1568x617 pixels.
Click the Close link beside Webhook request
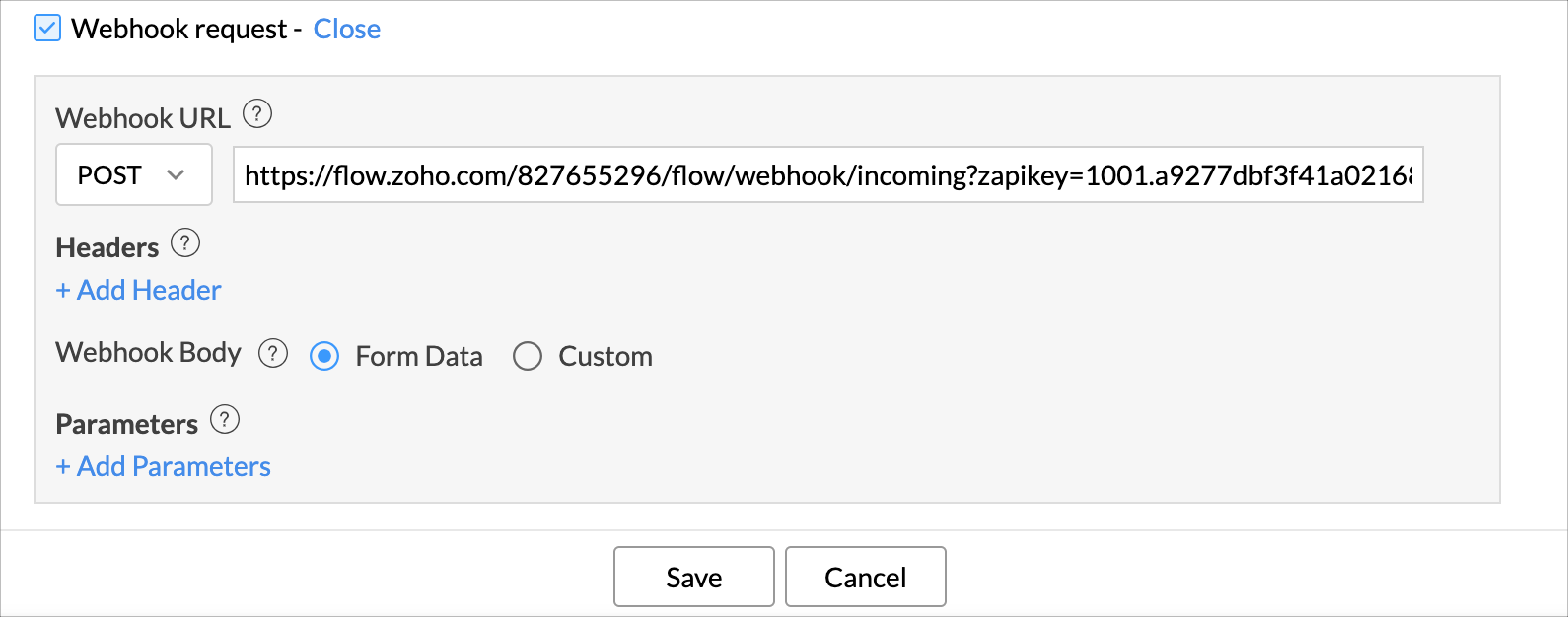tap(346, 29)
